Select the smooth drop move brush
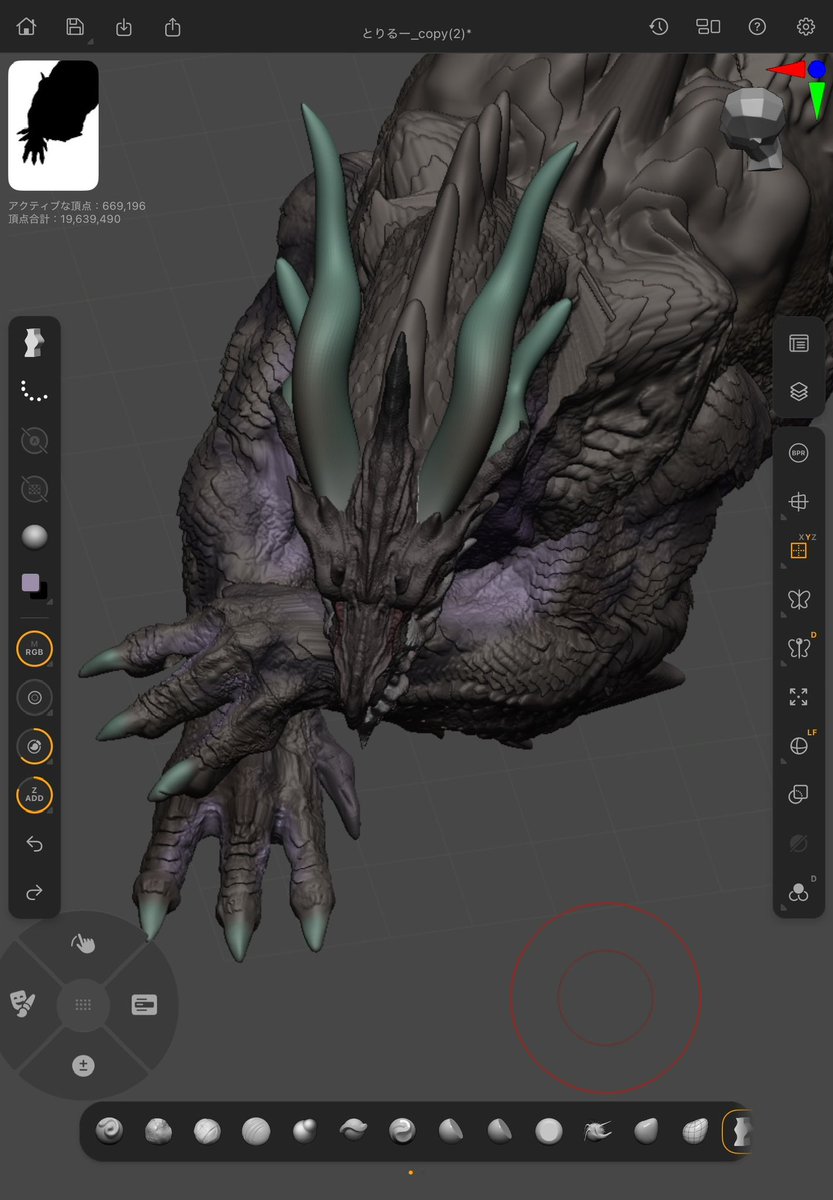833x1200 pixels. [647, 1131]
